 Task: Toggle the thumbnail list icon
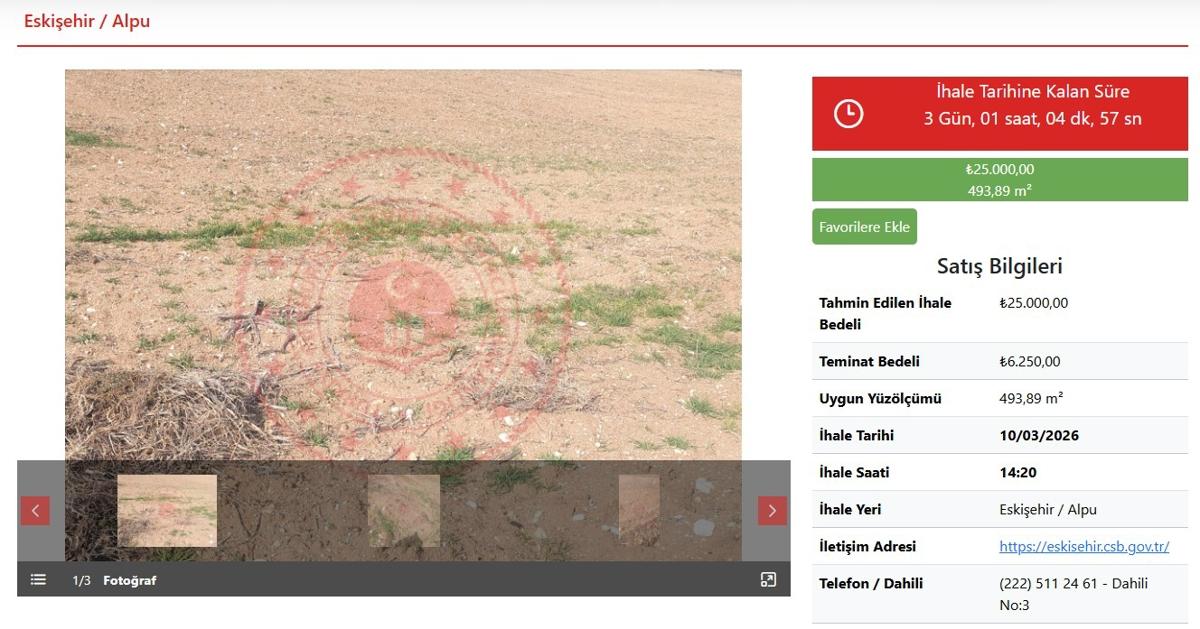[38, 580]
